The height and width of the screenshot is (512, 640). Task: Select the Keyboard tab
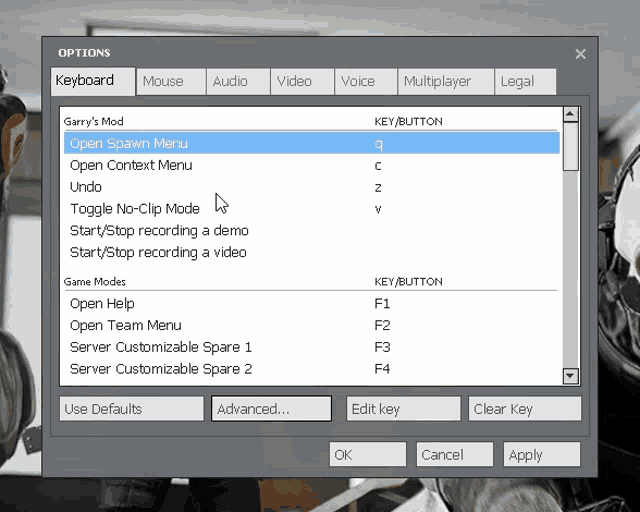point(93,81)
